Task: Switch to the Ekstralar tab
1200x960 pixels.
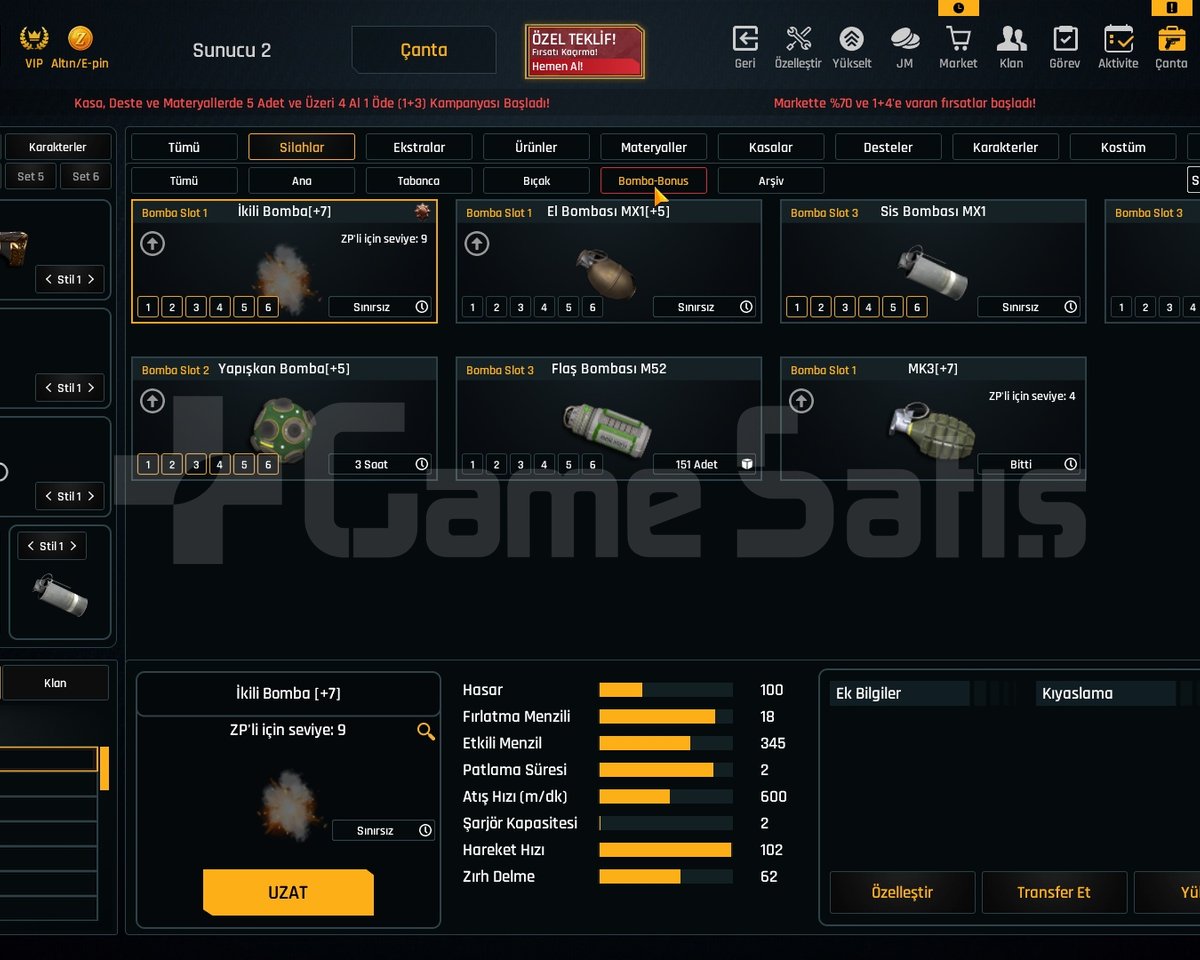Action: coord(419,147)
